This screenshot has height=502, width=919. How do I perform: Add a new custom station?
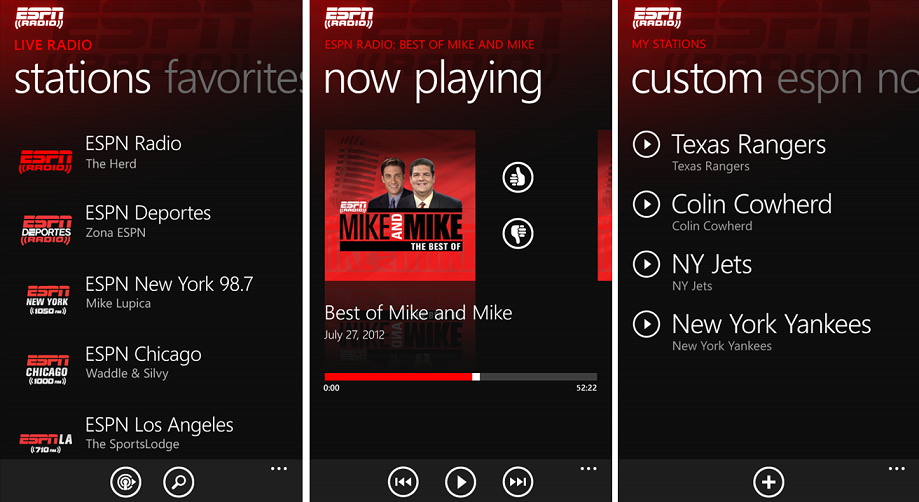(x=768, y=482)
